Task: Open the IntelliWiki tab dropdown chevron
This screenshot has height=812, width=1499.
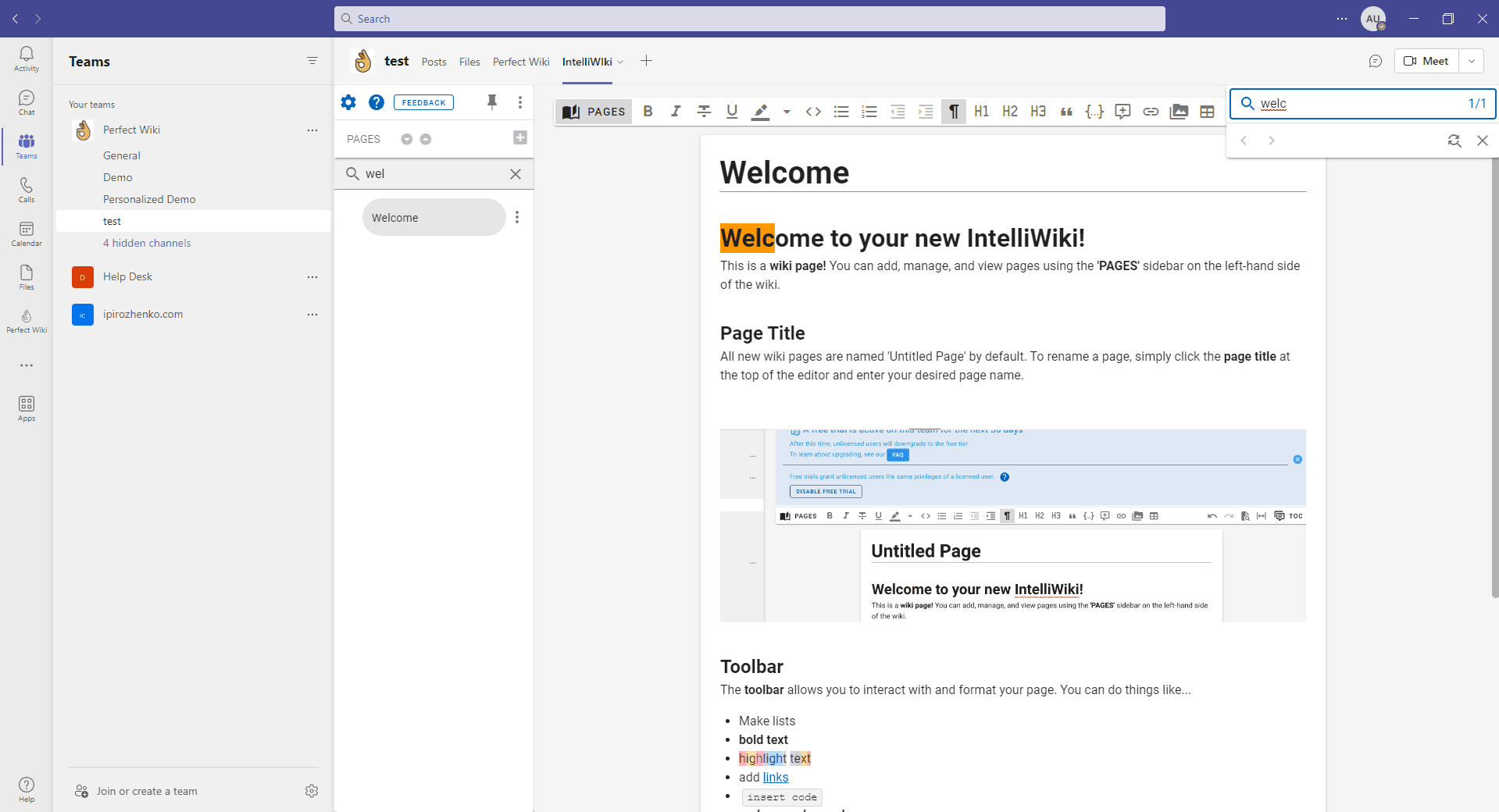Action: click(620, 62)
